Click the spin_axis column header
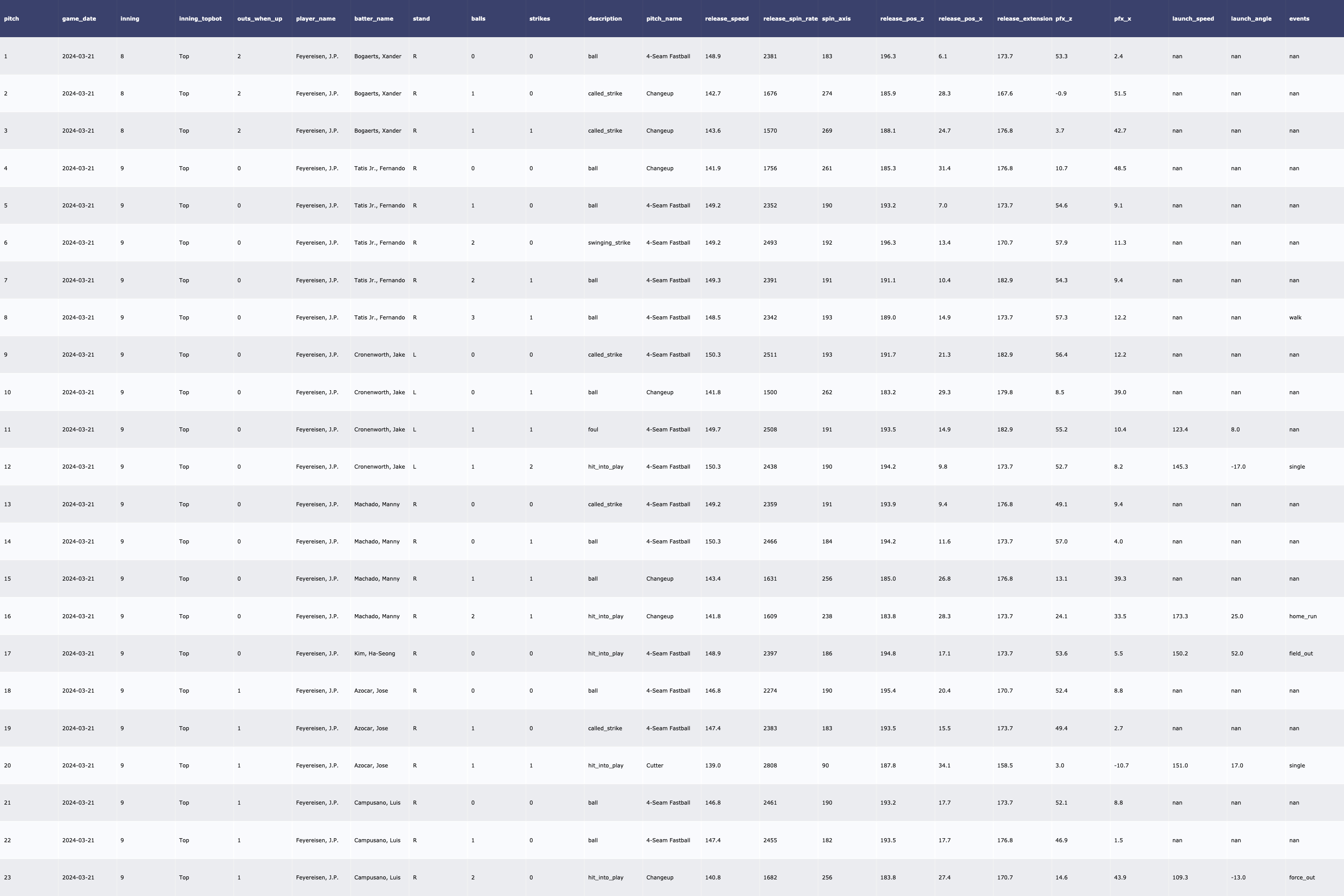The height and width of the screenshot is (896, 1344). click(x=836, y=19)
